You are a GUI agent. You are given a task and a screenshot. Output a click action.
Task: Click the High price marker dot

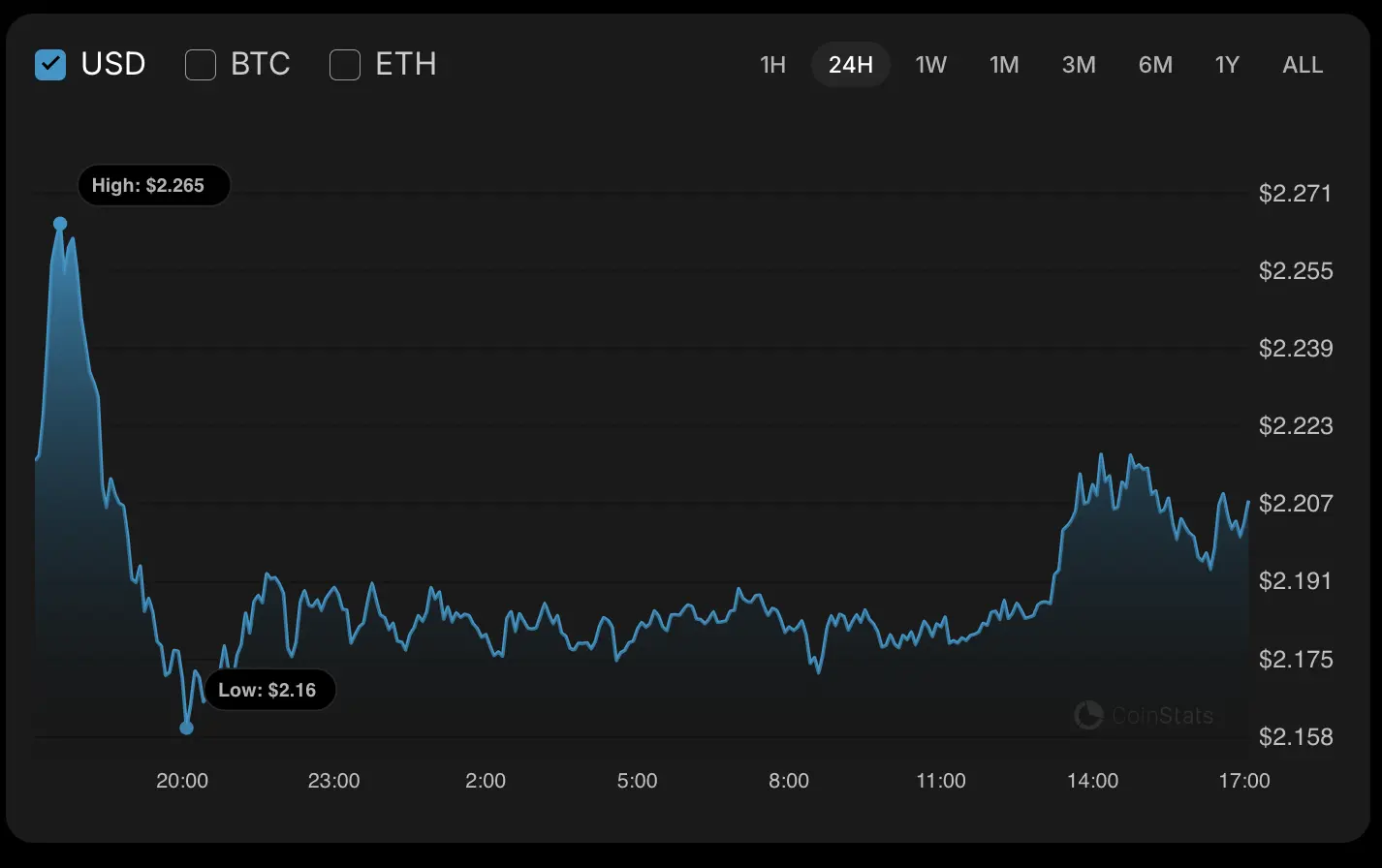coord(60,224)
